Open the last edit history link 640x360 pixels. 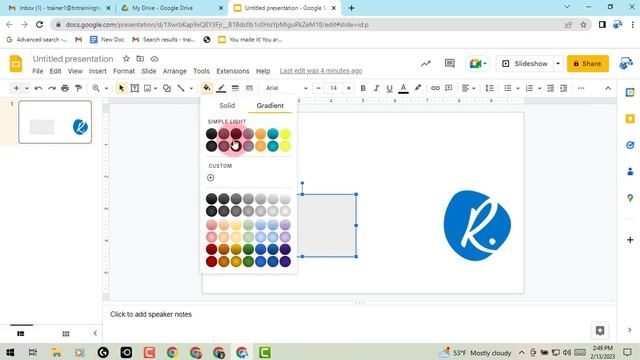point(321,71)
